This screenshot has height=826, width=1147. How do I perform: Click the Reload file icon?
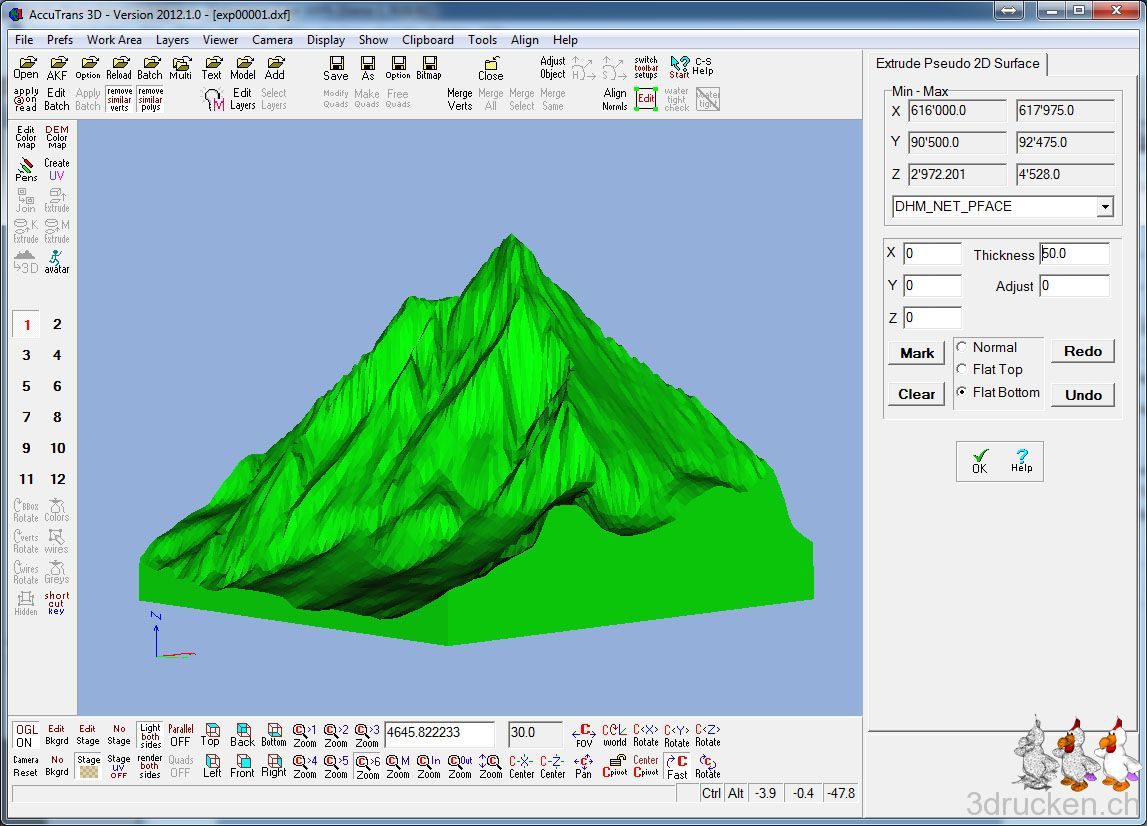(119, 68)
